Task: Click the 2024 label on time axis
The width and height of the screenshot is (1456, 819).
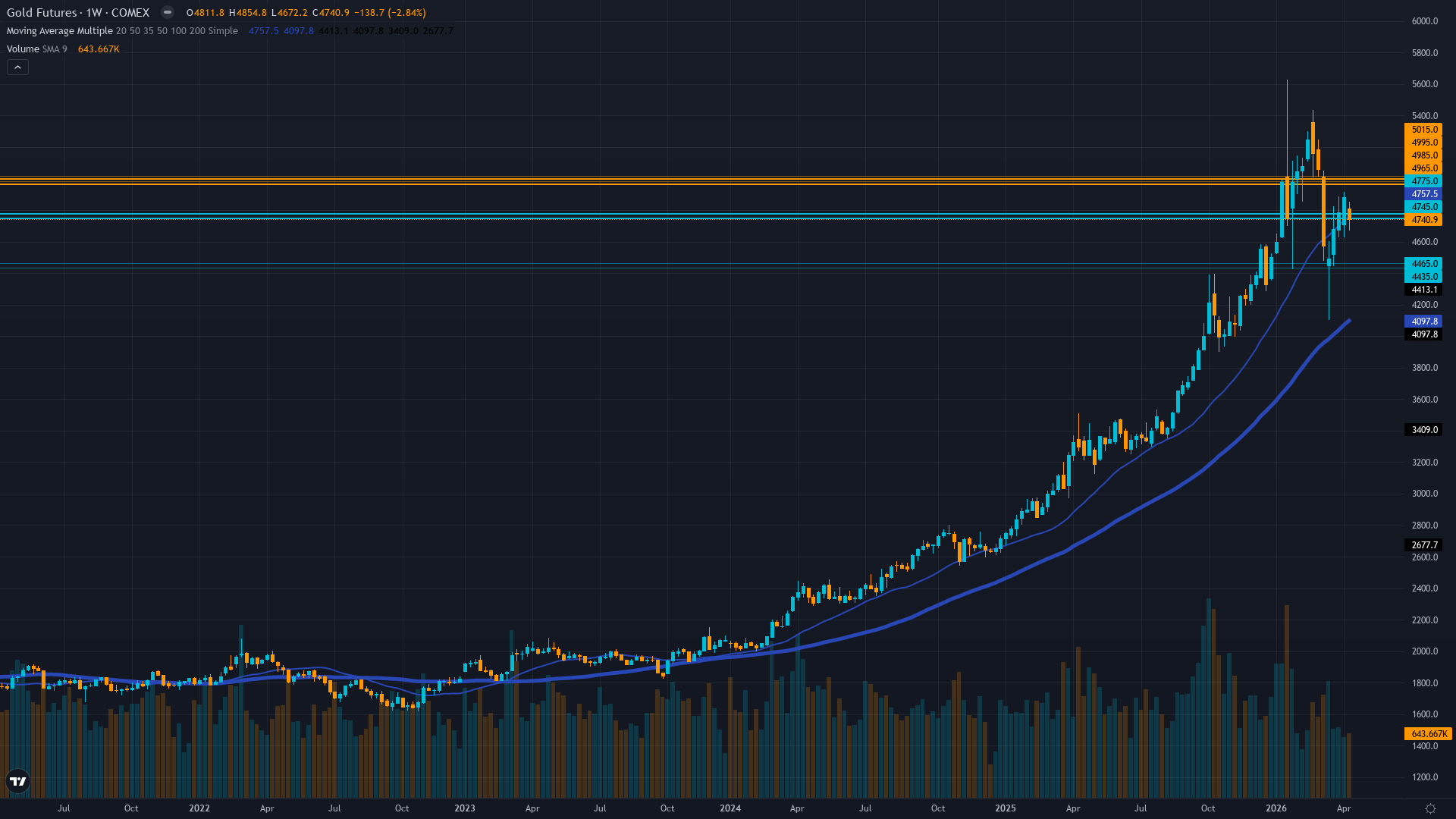Action: (730, 808)
